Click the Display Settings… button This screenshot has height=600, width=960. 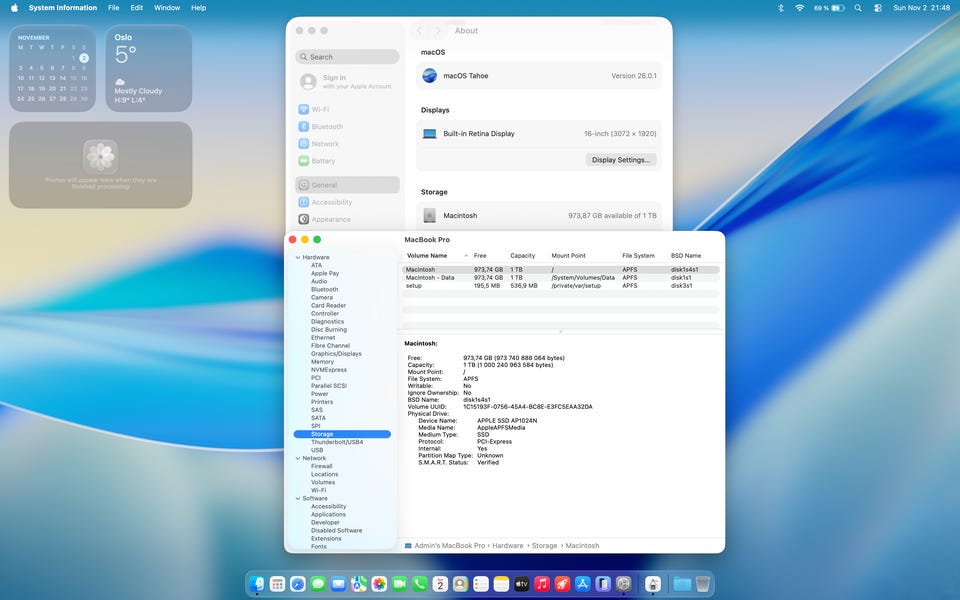(620, 160)
